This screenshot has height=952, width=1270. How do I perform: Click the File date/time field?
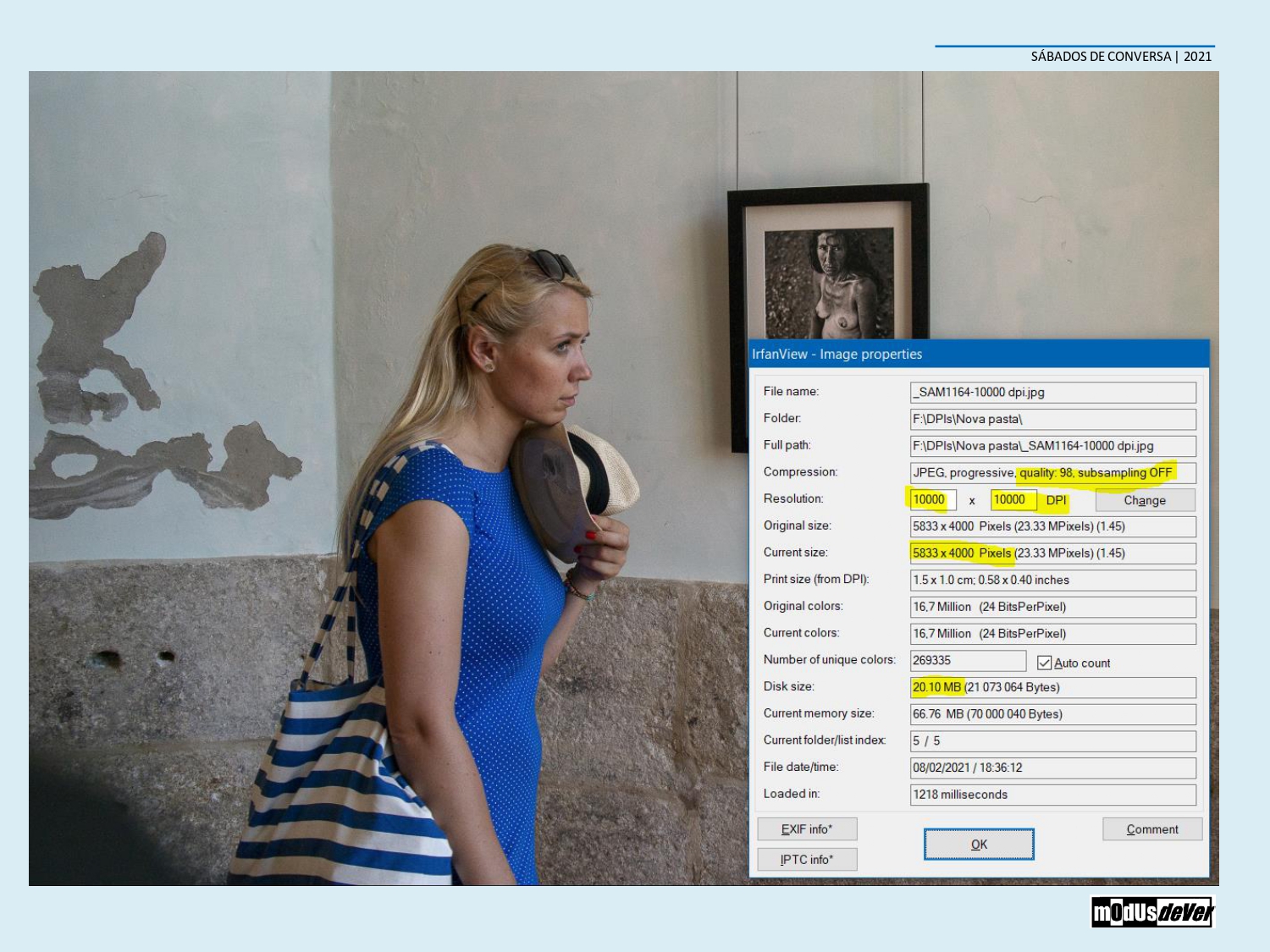tap(1052, 768)
